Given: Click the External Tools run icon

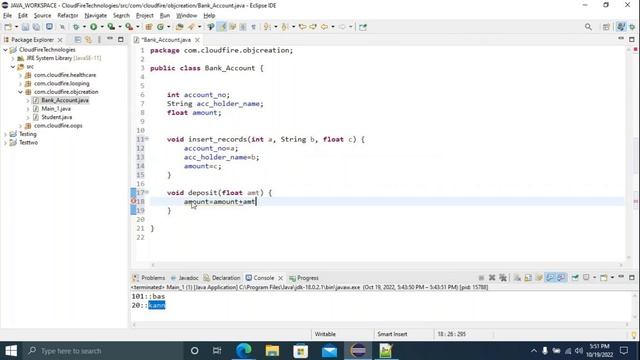Looking at the screenshot, I should pyautogui.click(x=129, y=27).
